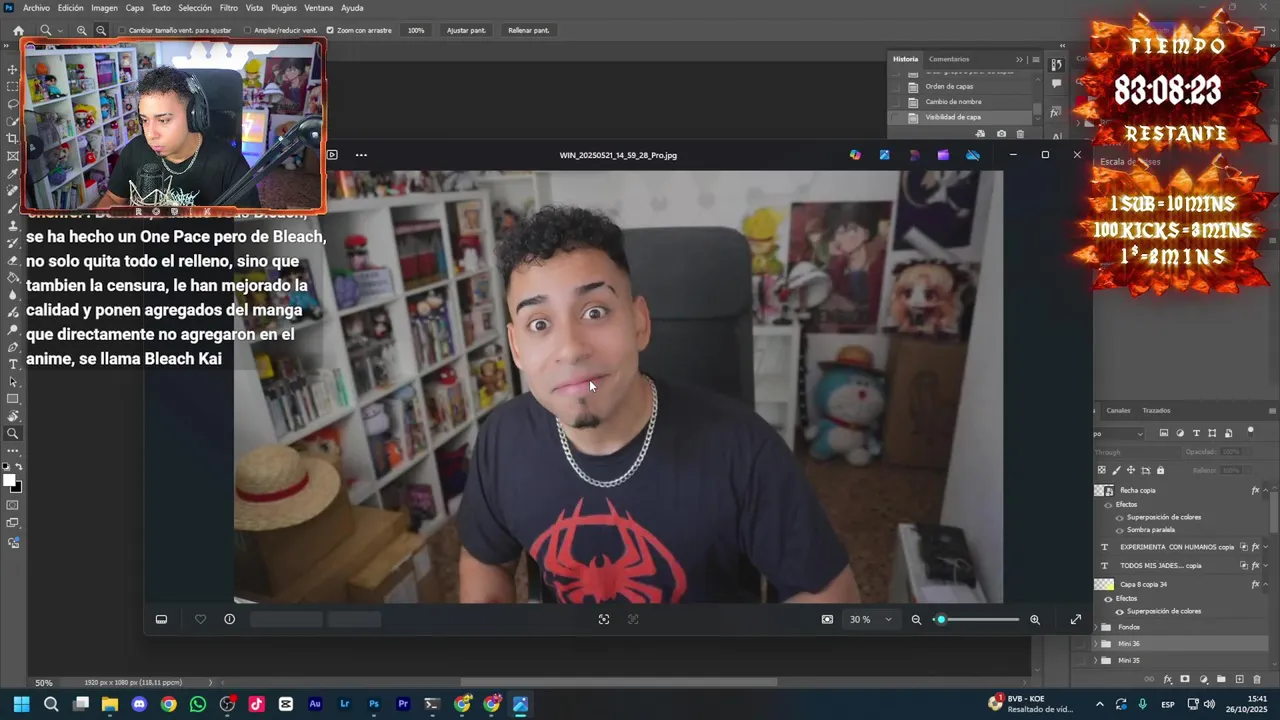Toggle 'Zoom con arrastre' checkbox

330,30
